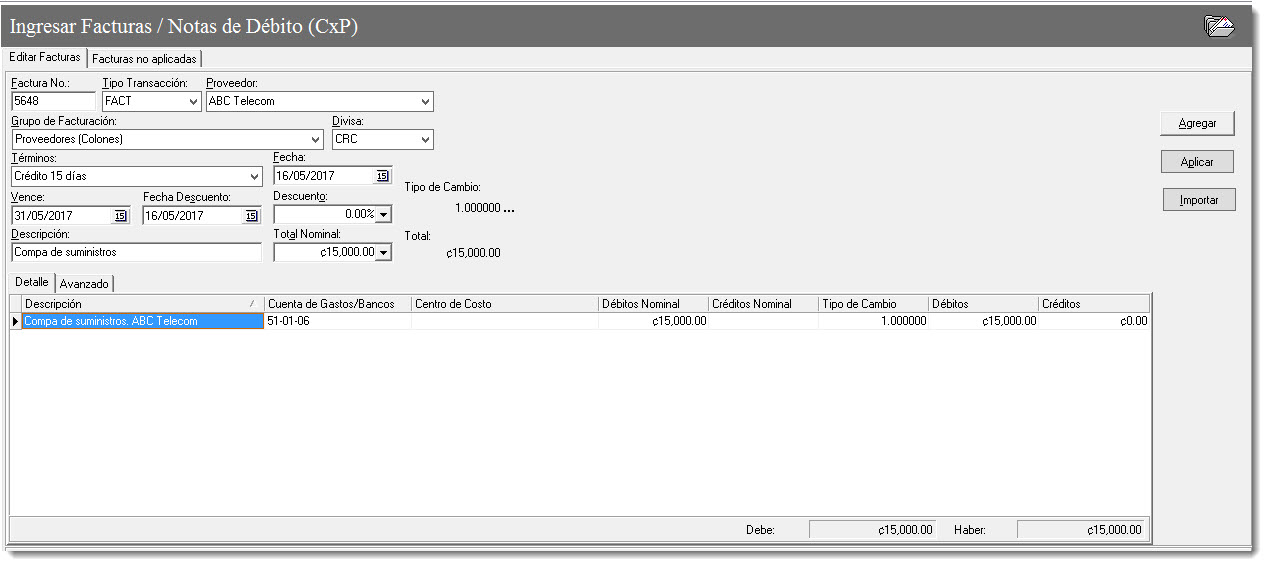Open the folder icon in the title bar

[1219, 26]
